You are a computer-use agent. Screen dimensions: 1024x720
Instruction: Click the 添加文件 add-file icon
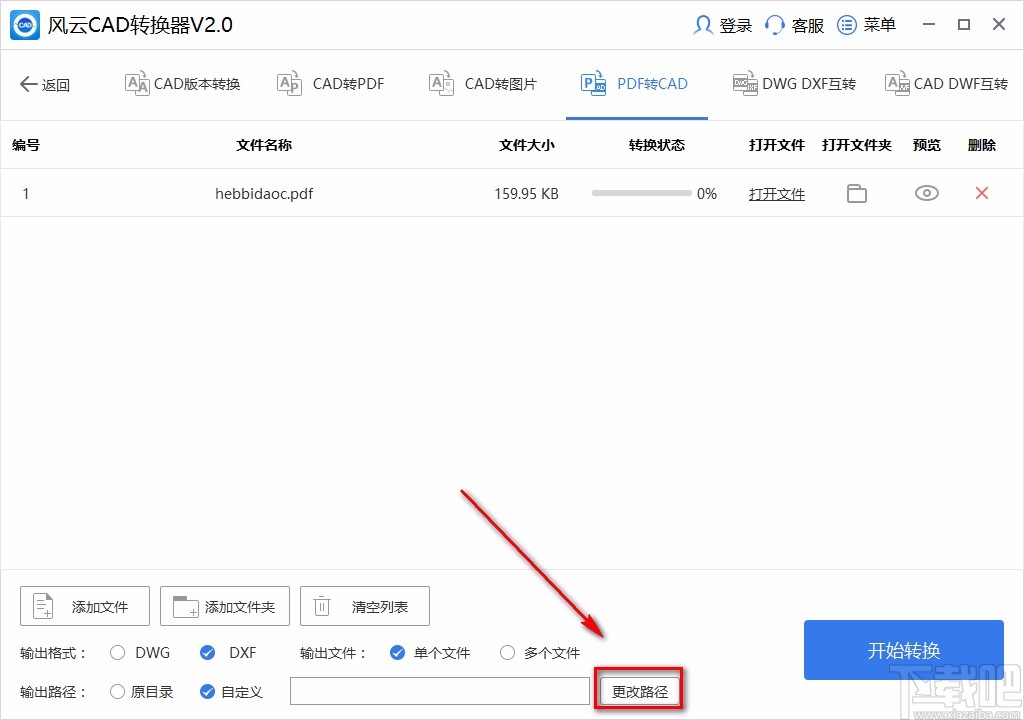41,605
